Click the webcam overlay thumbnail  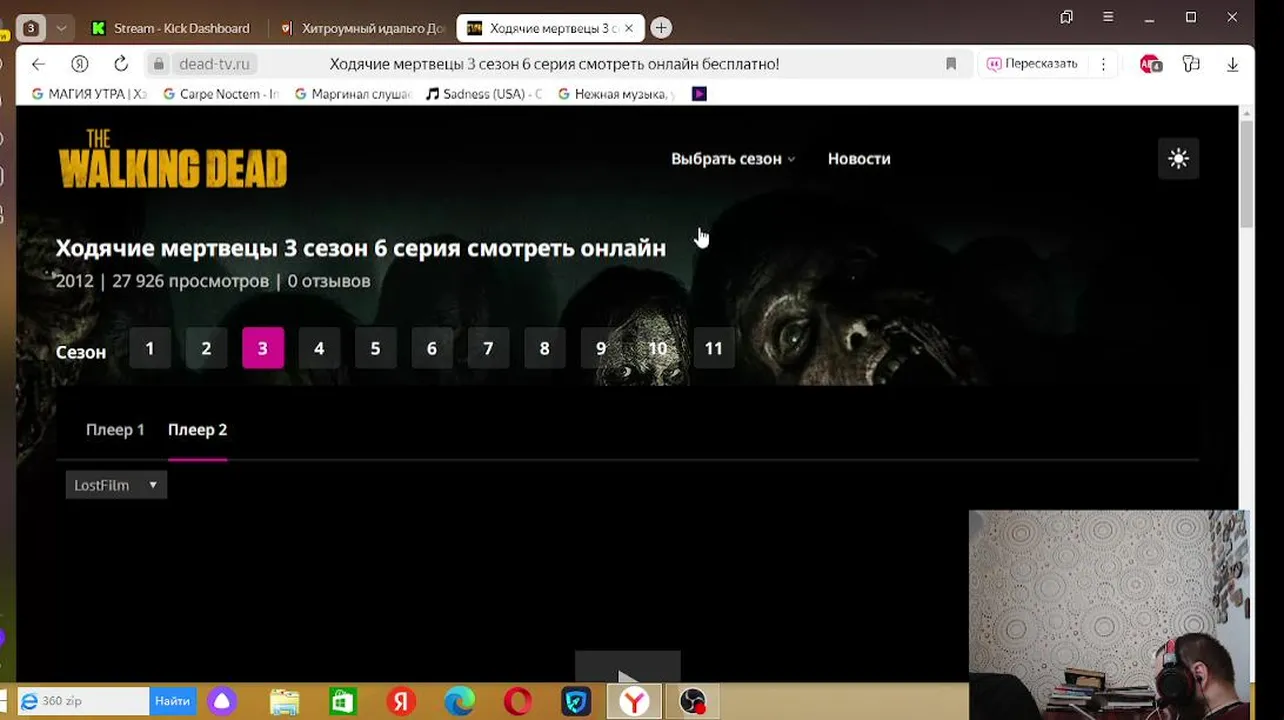(1109, 614)
